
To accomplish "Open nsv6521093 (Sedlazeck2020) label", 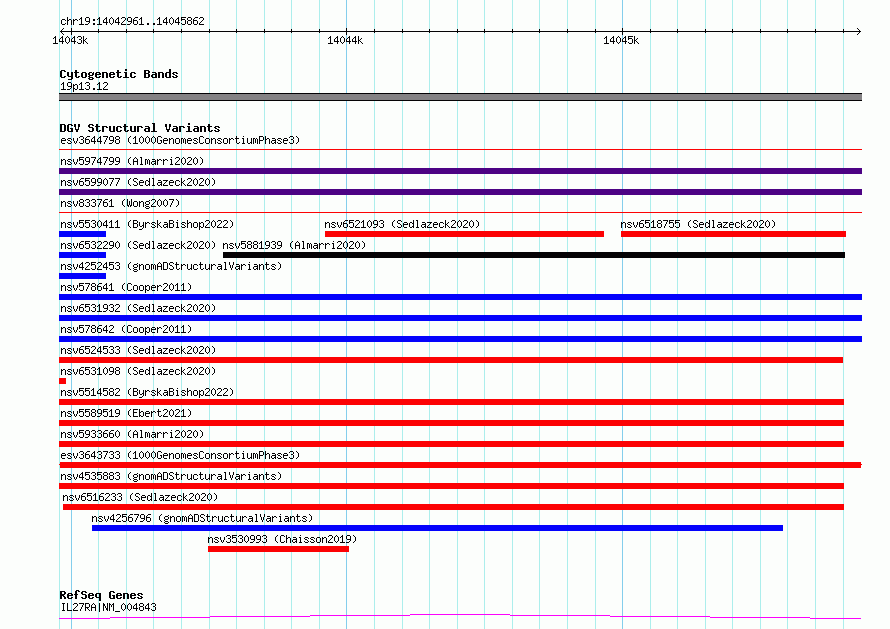I will pos(402,224).
